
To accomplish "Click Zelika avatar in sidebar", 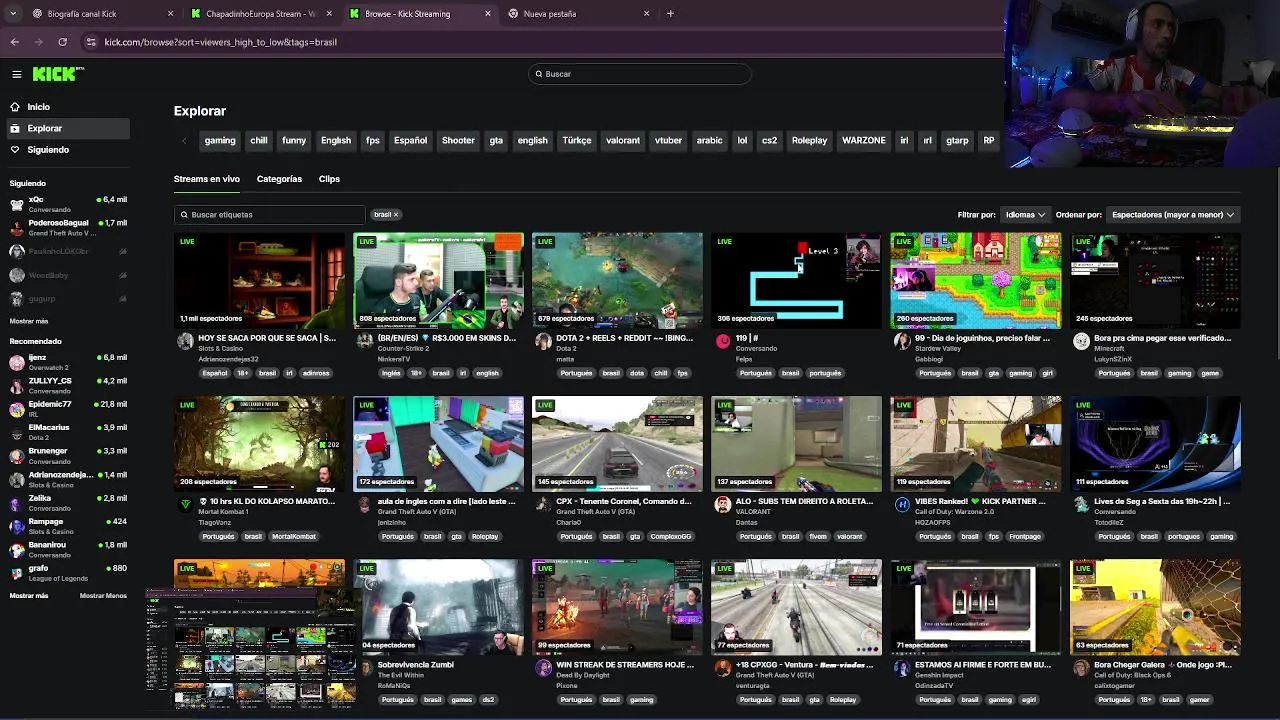I will [x=17, y=503].
